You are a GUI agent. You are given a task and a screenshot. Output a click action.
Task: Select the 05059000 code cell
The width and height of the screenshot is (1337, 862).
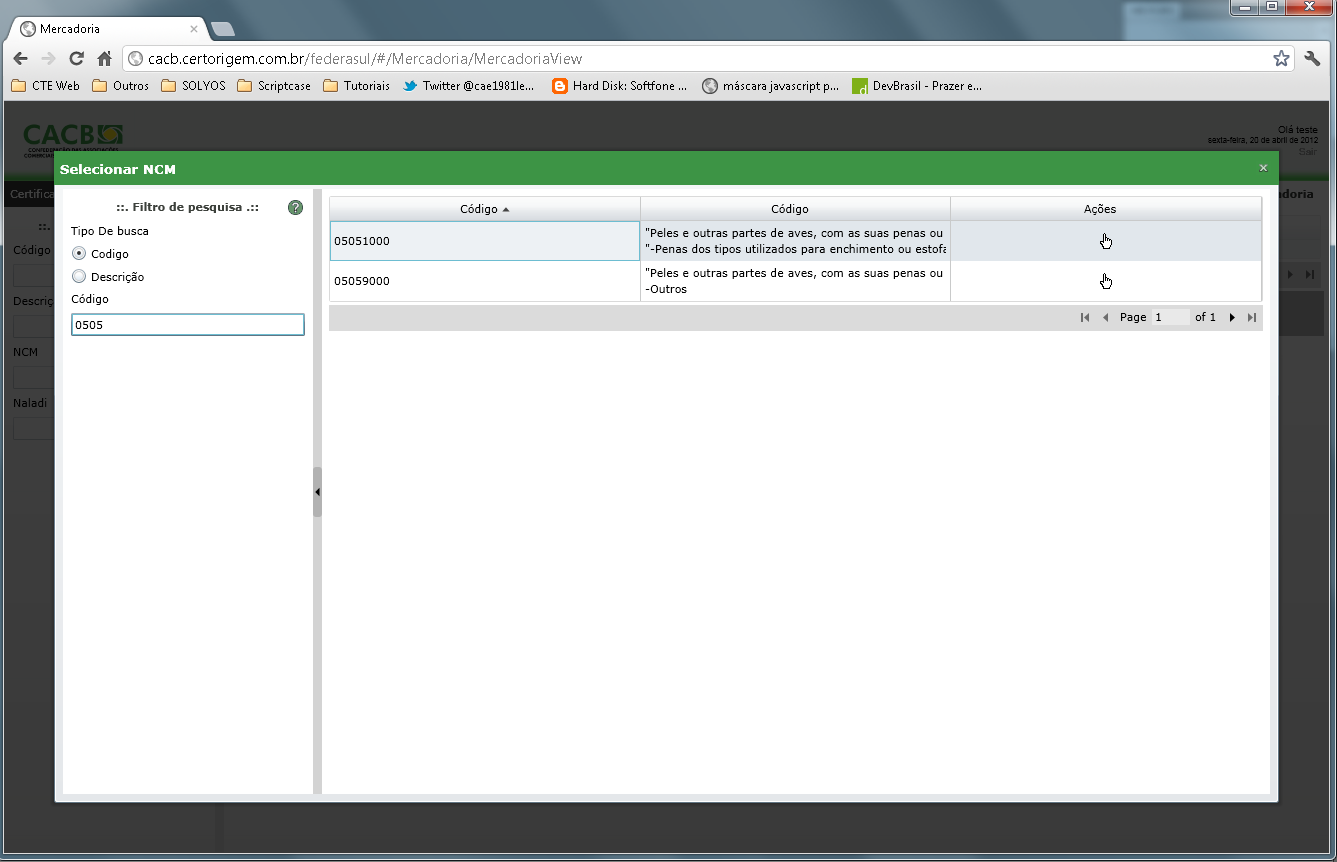point(485,281)
